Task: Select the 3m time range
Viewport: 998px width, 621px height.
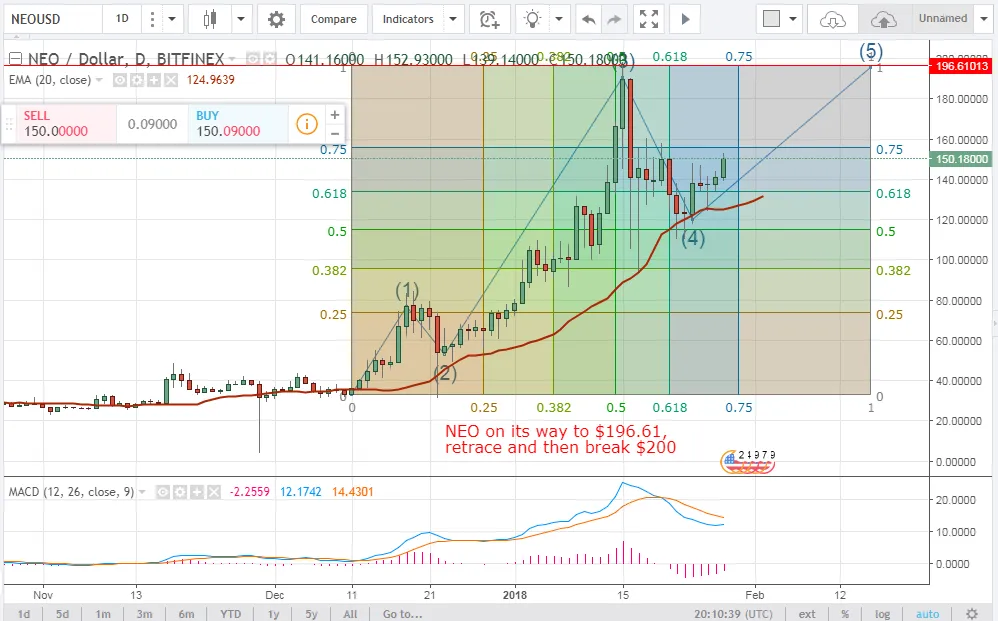Action: pyautogui.click(x=144, y=614)
